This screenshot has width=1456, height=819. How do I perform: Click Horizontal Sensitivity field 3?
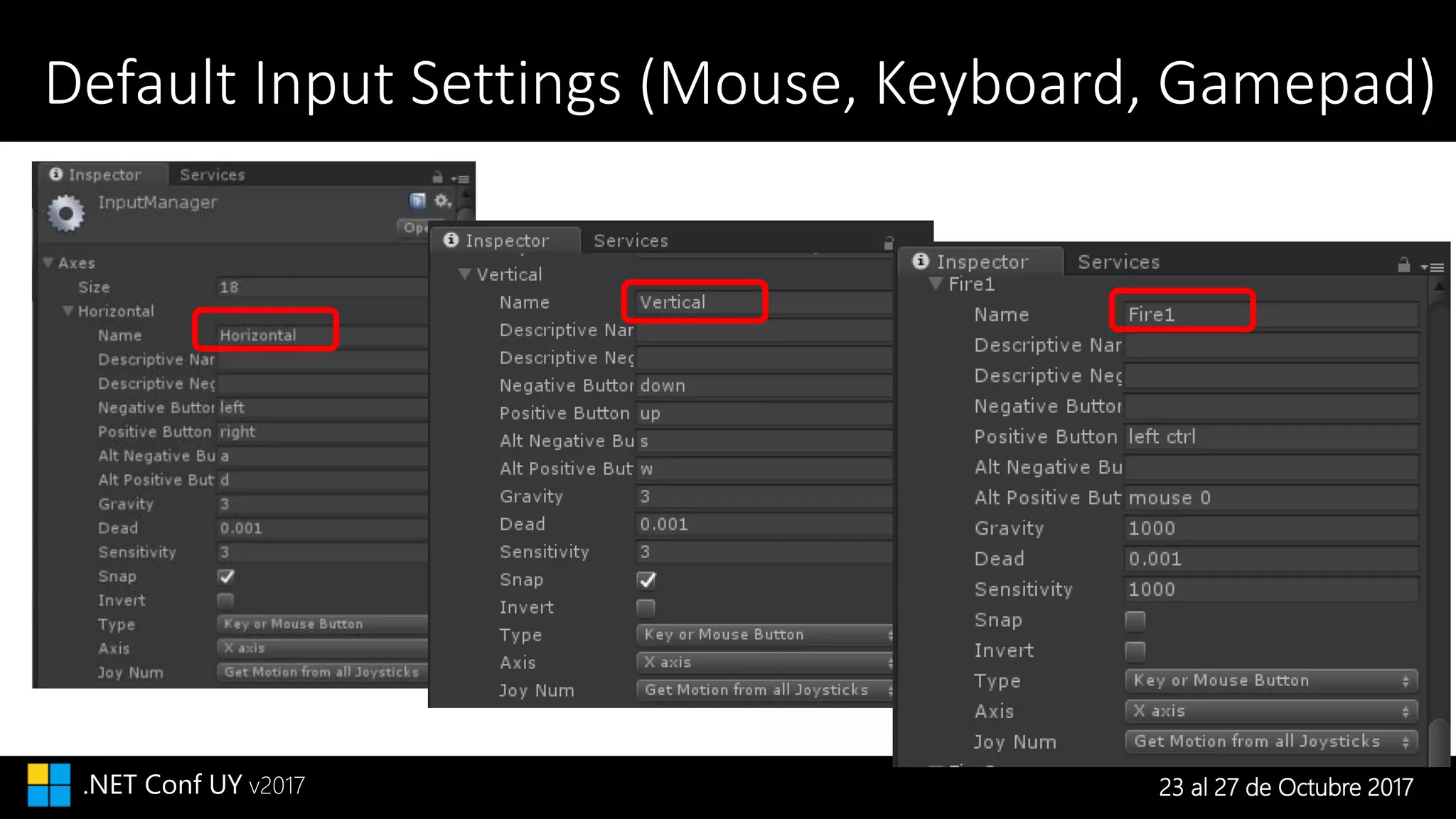click(322, 552)
